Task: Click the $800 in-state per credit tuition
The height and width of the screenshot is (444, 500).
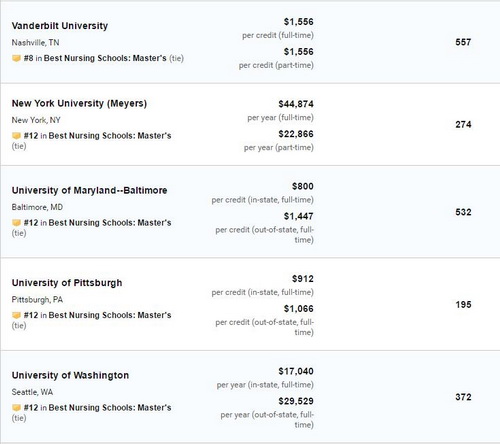Action: click(303, 186)
